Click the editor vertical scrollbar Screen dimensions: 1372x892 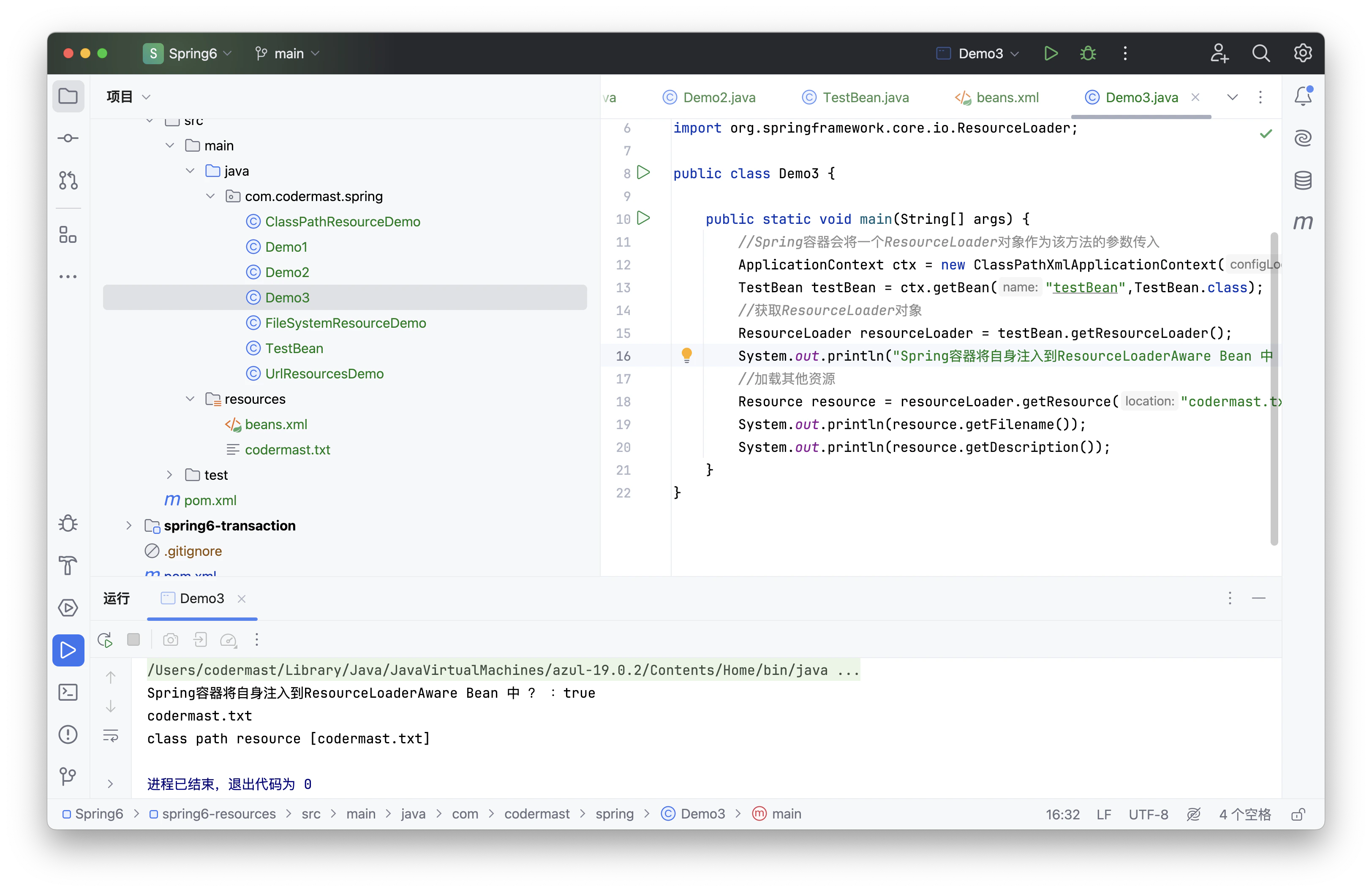(x=1274, y=389)
